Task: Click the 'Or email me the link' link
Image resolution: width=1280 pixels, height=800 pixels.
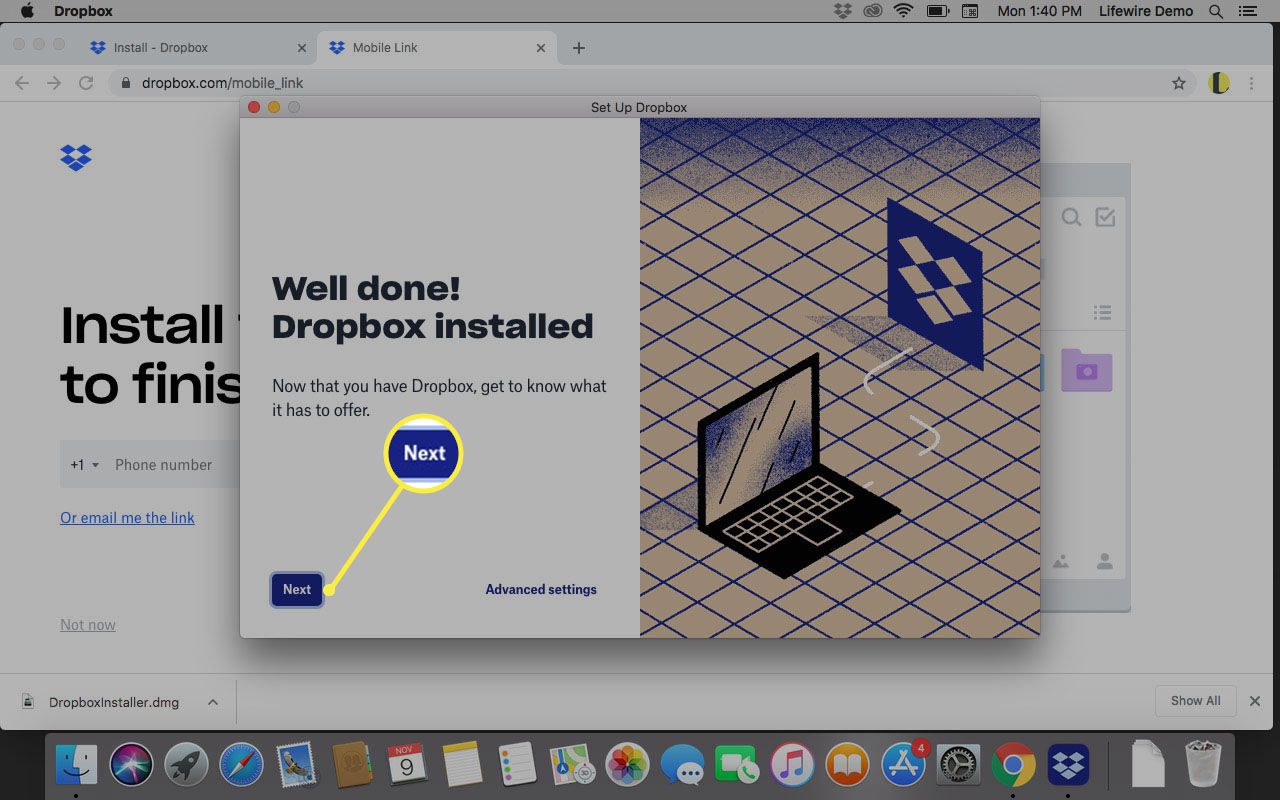Action: [127, 517]
